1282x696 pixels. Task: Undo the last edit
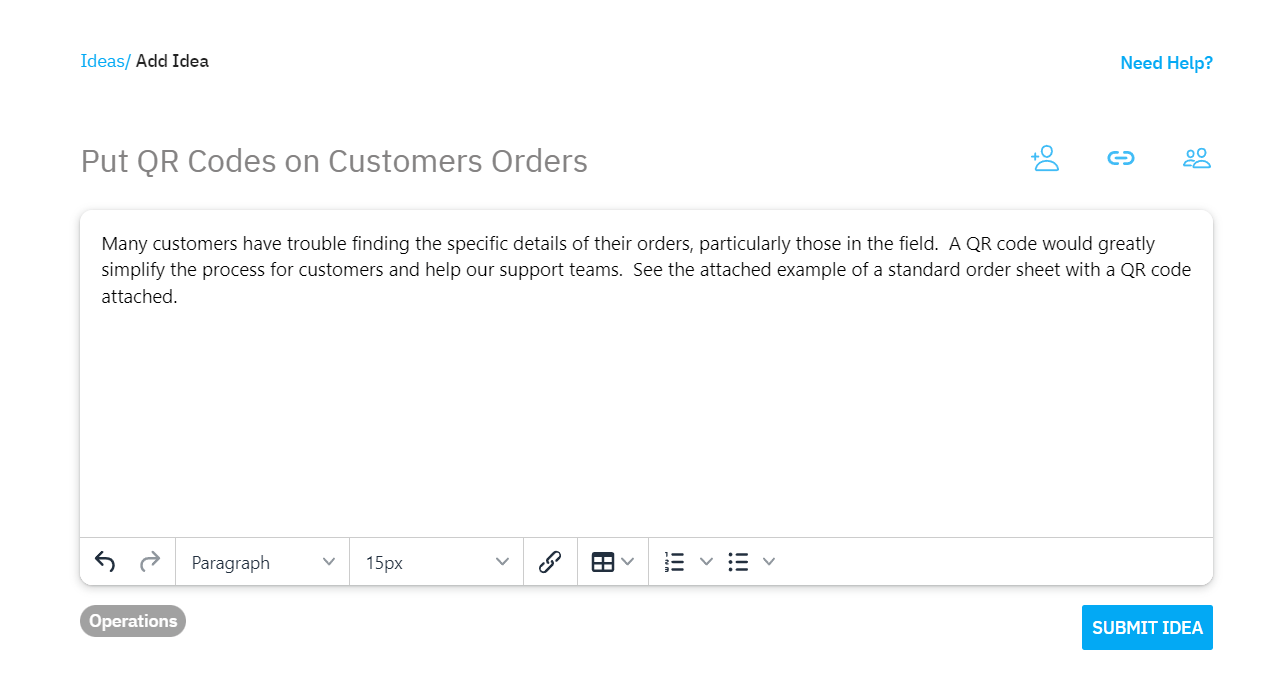pos(105,562)
